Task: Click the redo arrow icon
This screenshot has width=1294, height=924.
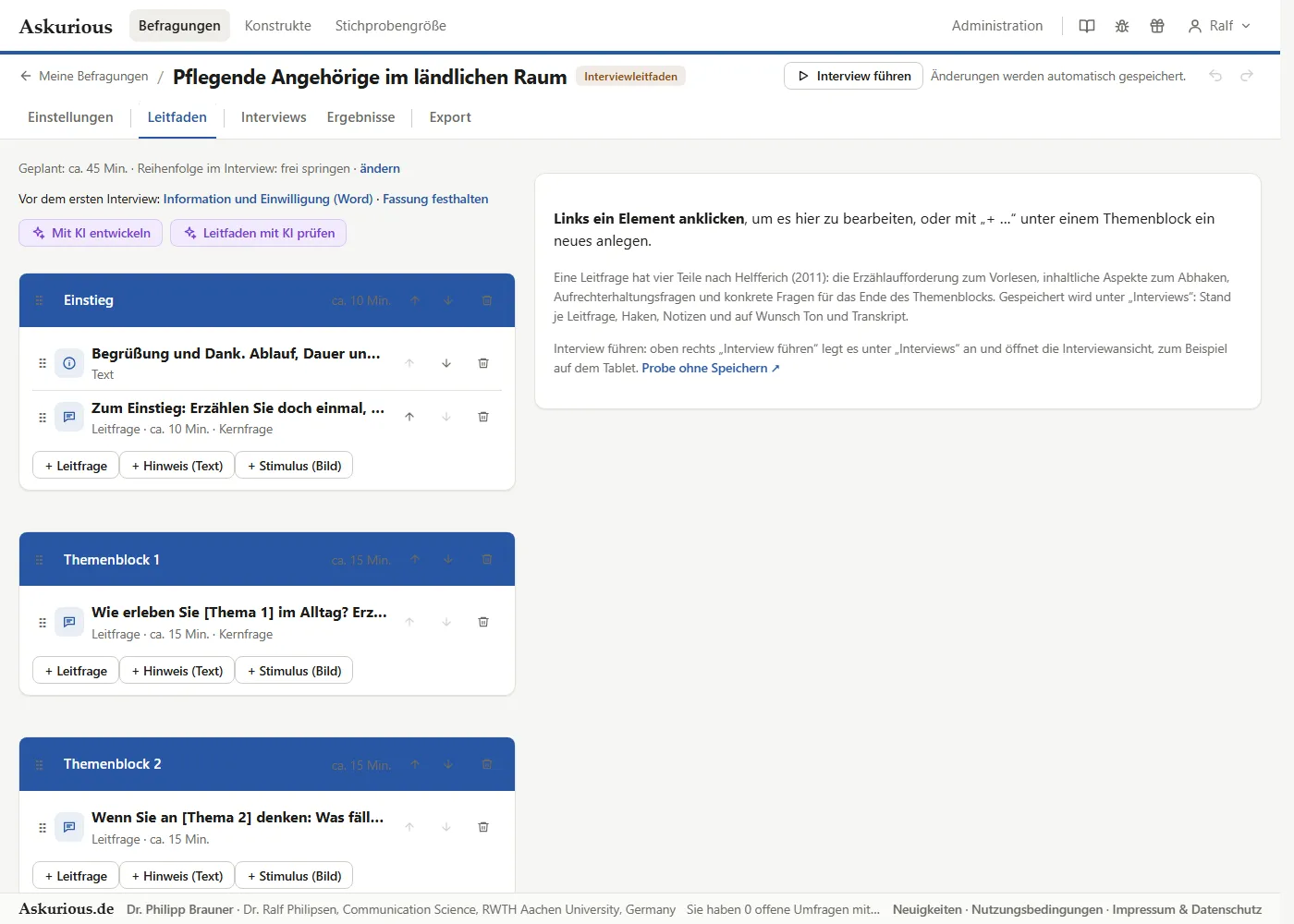Action: pos(1247,76)
